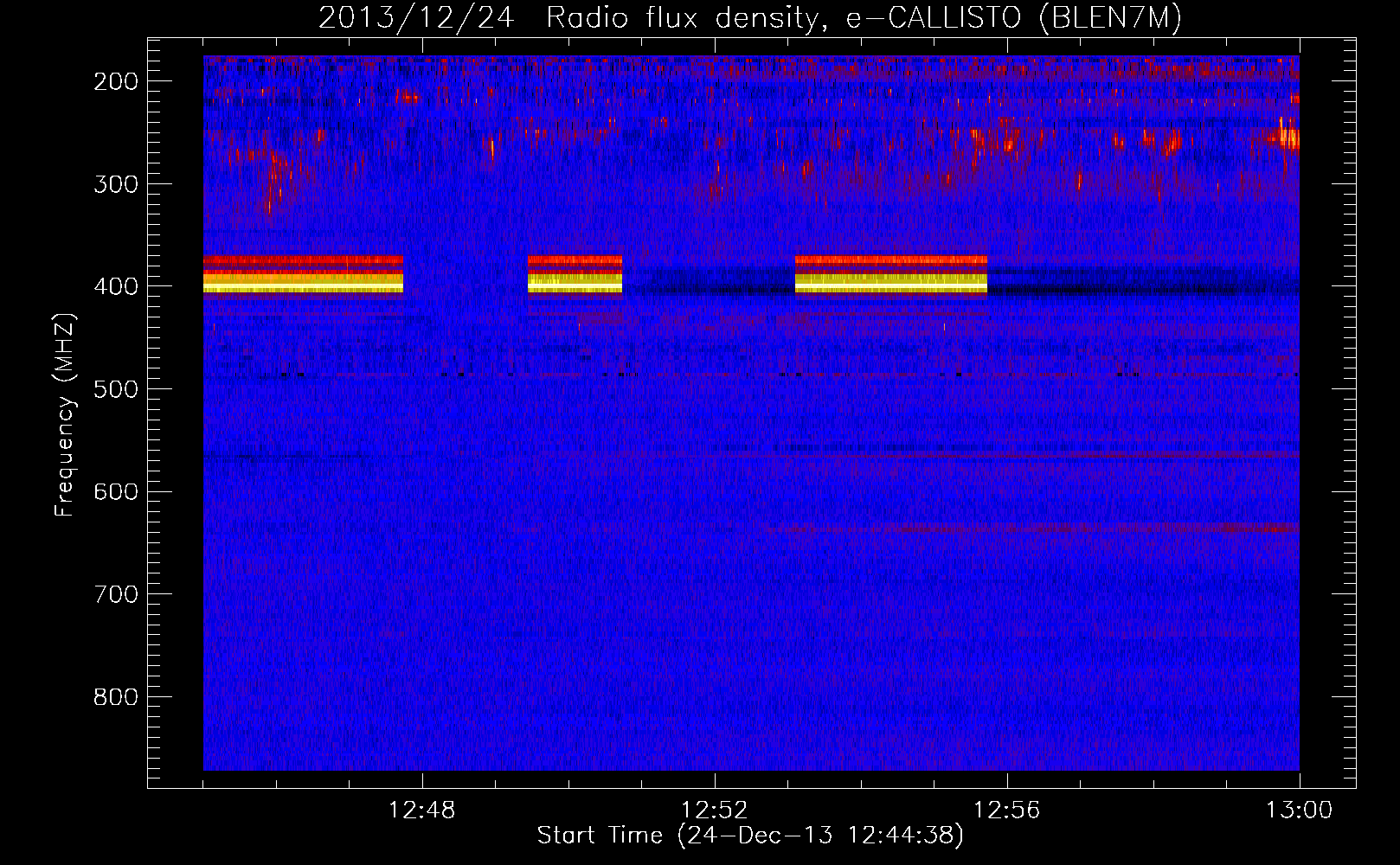Click the plot title '2013/12/24 Radio flux density'

tap(750, 17)
